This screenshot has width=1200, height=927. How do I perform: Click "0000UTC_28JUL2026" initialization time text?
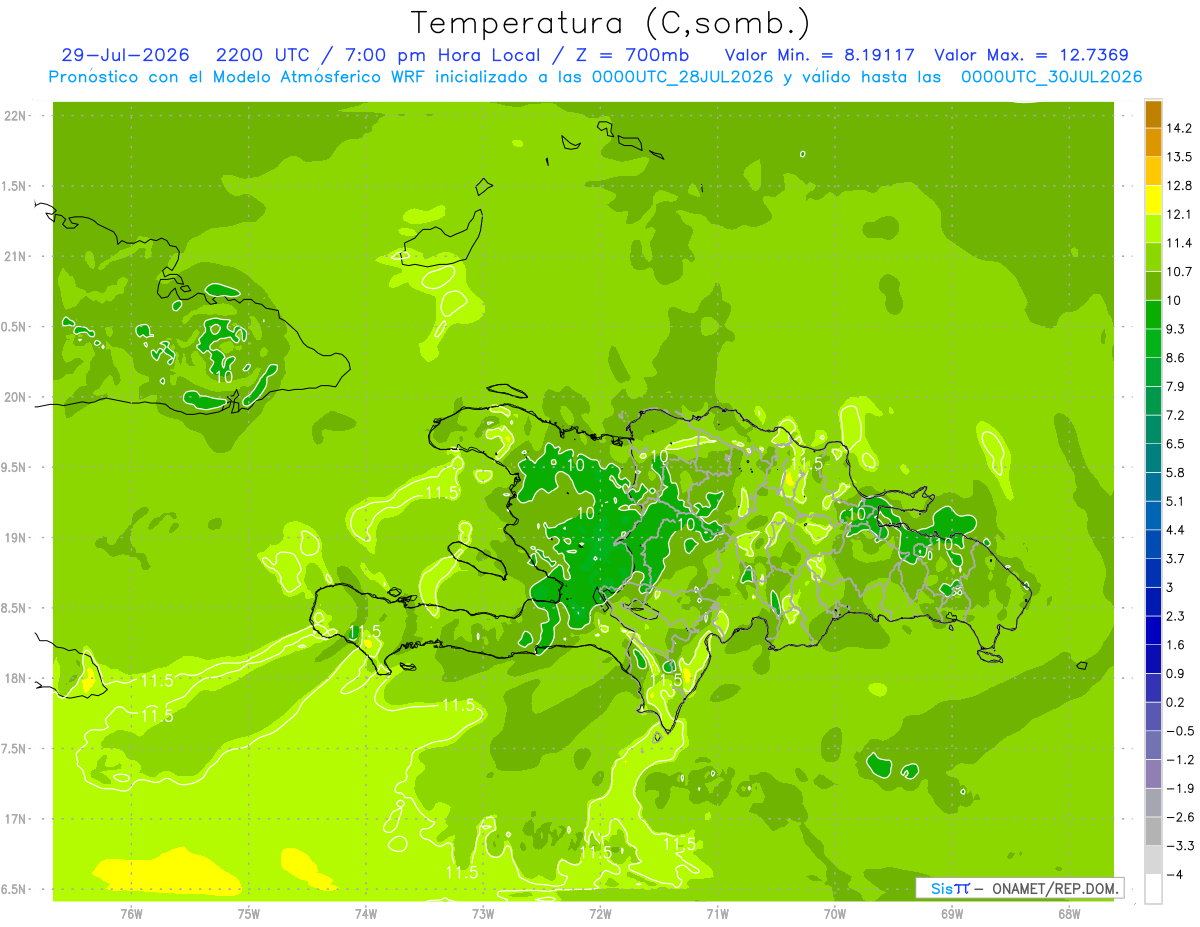click(x=683, y=77)
